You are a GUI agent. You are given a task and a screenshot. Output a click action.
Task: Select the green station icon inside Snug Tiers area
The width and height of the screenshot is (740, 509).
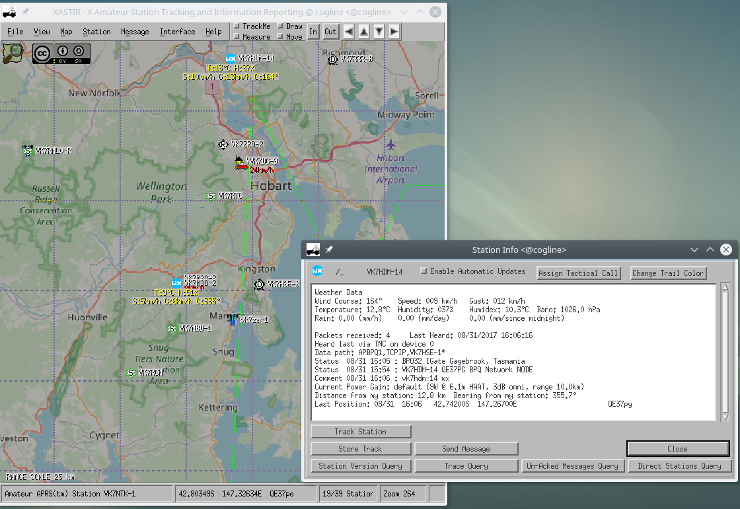131,373
